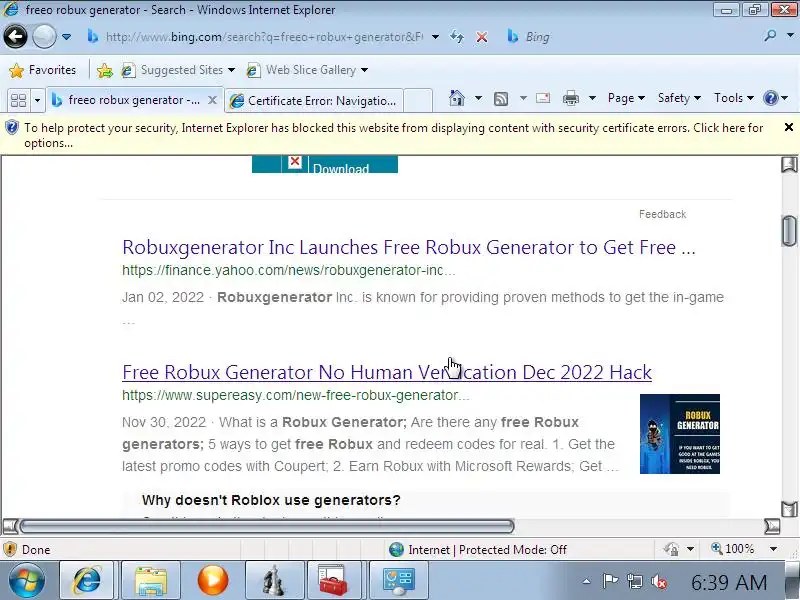Viewport: 800px width, 600px height.
Task: Click the finance.yahoo.com result URL
Action: (289, 270)
